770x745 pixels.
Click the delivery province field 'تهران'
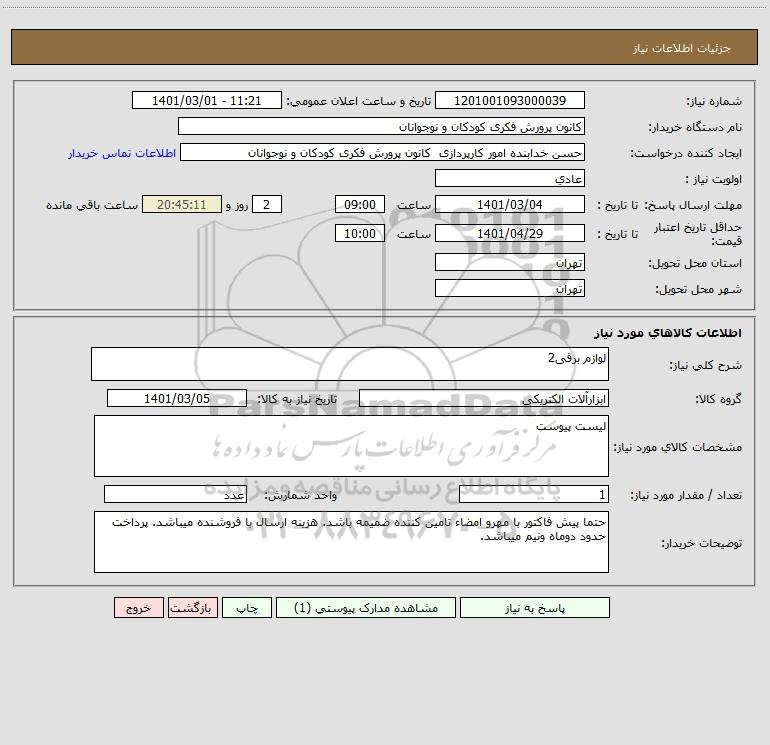click(x=510, y=263)
